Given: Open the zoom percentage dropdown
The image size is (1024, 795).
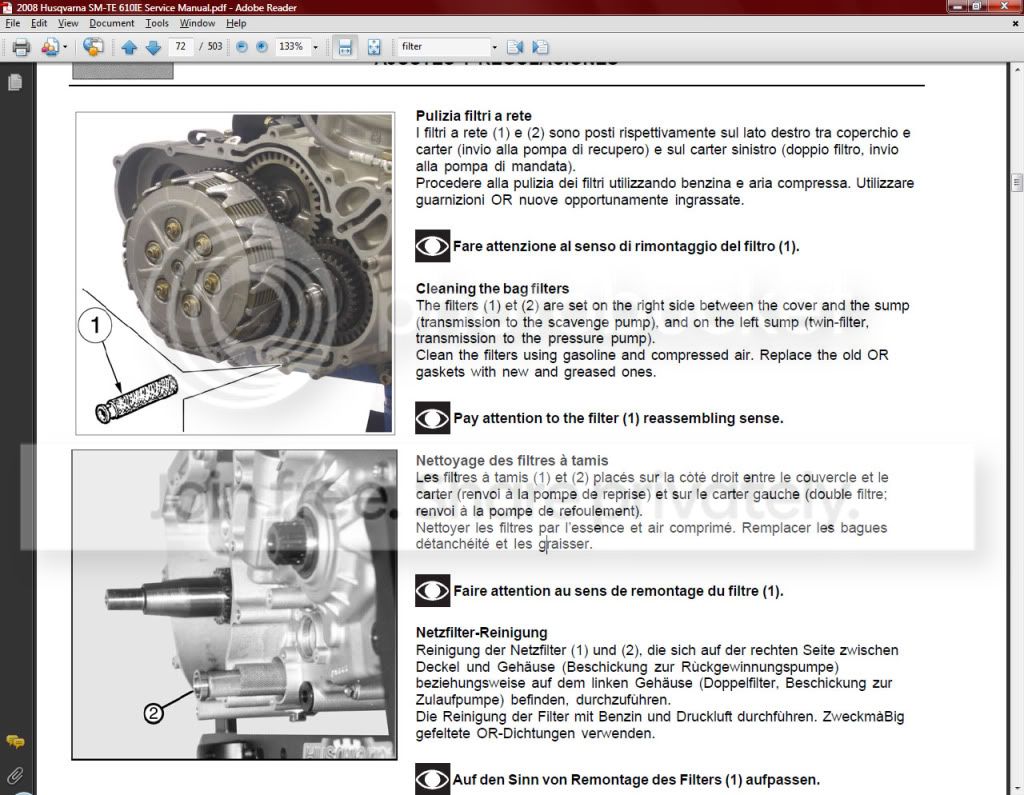Looking at the screenshot, I should tap(316, 47).
